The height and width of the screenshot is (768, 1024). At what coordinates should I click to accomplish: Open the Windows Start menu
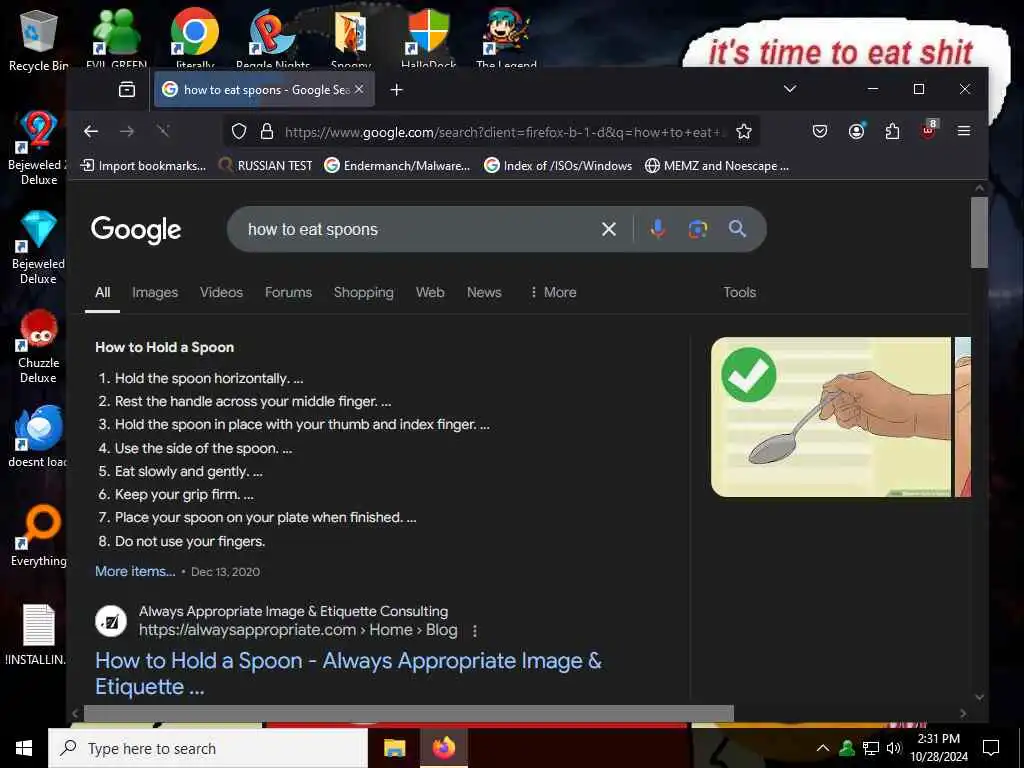coord(24,748)
